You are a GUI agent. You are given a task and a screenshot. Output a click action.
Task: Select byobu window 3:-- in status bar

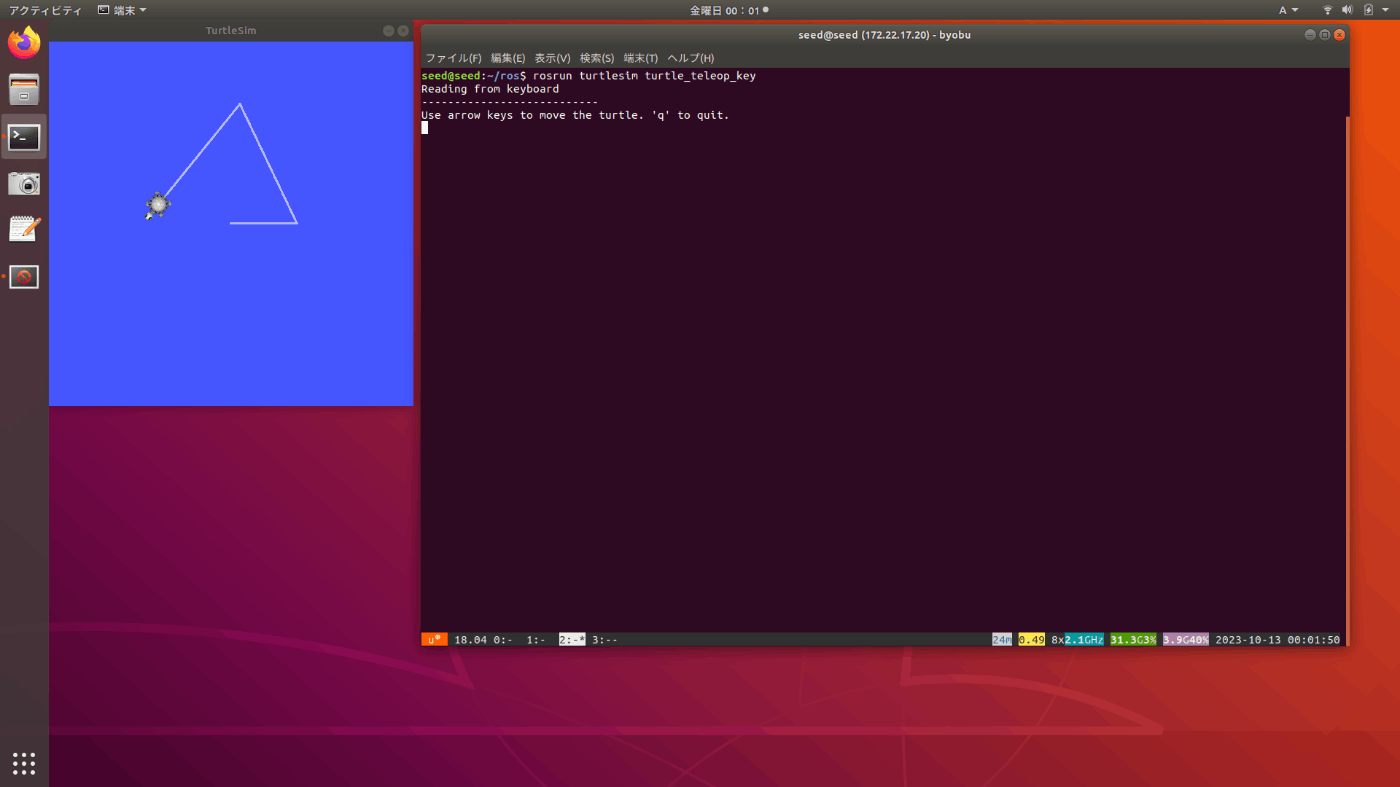pyautogui.click(x=605, y=639)
